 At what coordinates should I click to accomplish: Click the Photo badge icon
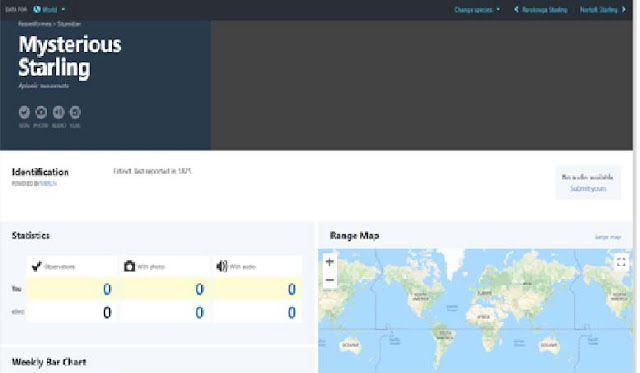41,112
